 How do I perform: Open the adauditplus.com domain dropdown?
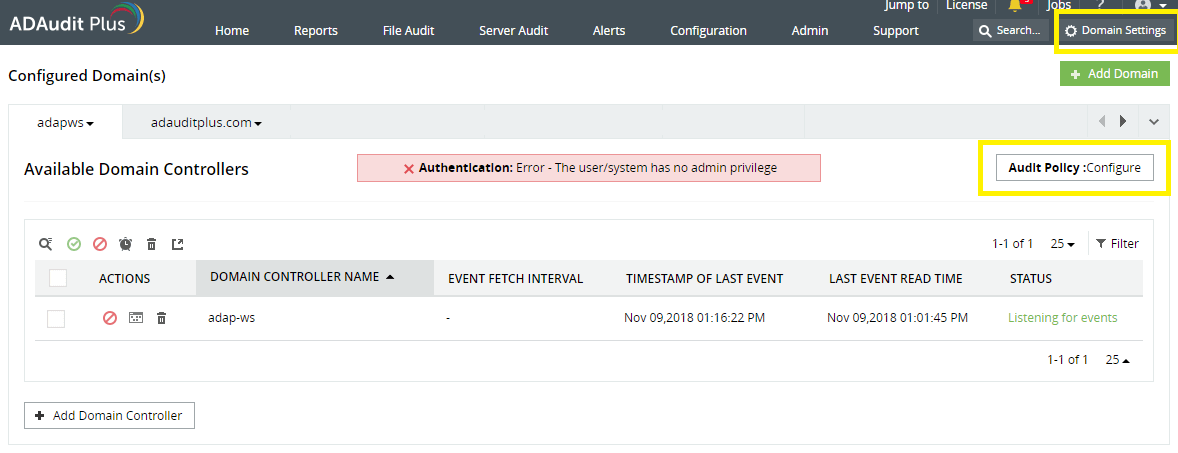[206, 123]
